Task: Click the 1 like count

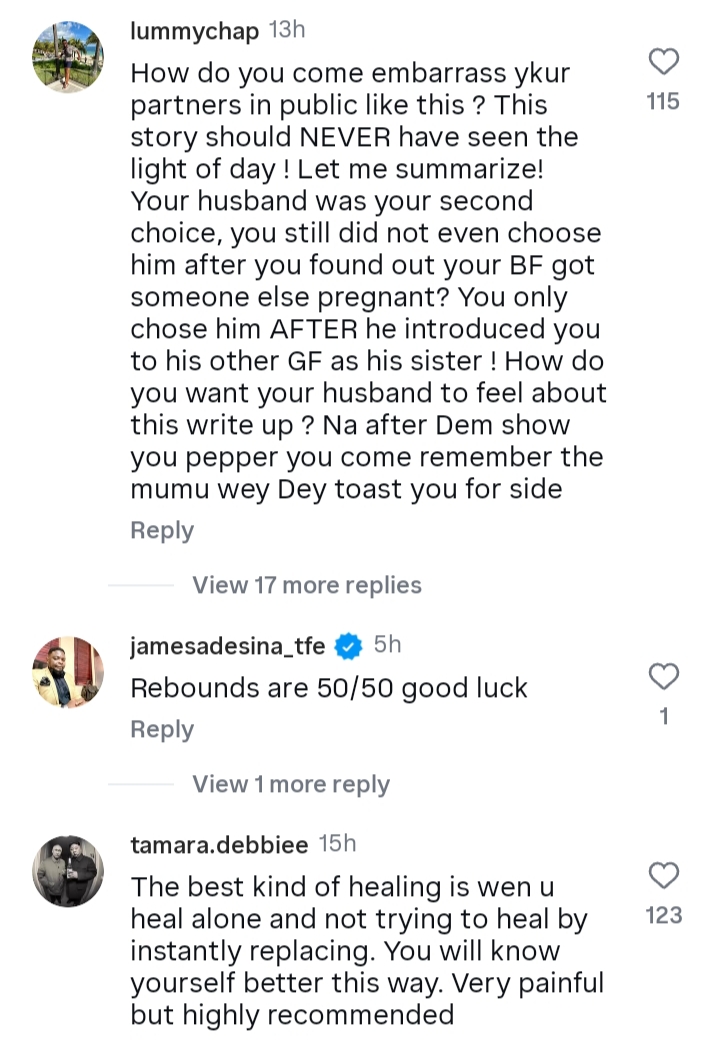Action: 664,716
